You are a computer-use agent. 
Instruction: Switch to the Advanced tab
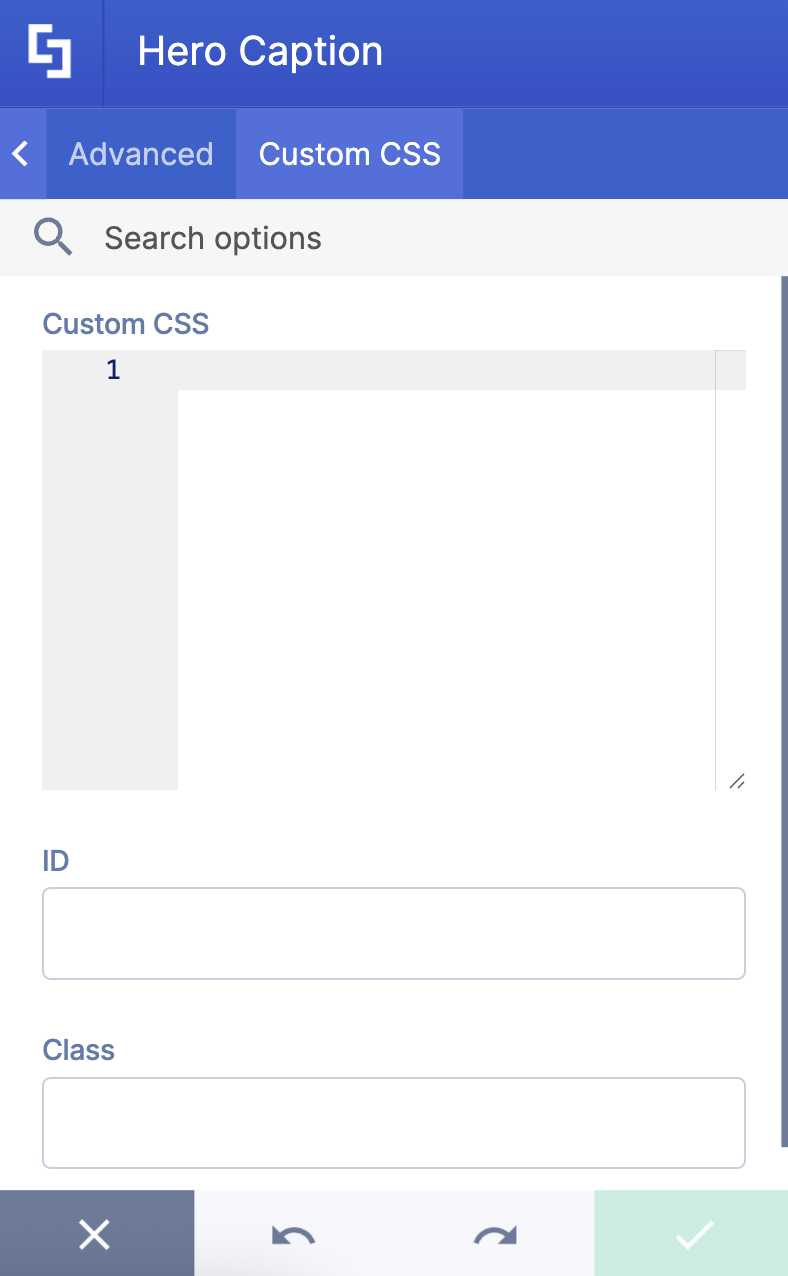tap(140, 153)
